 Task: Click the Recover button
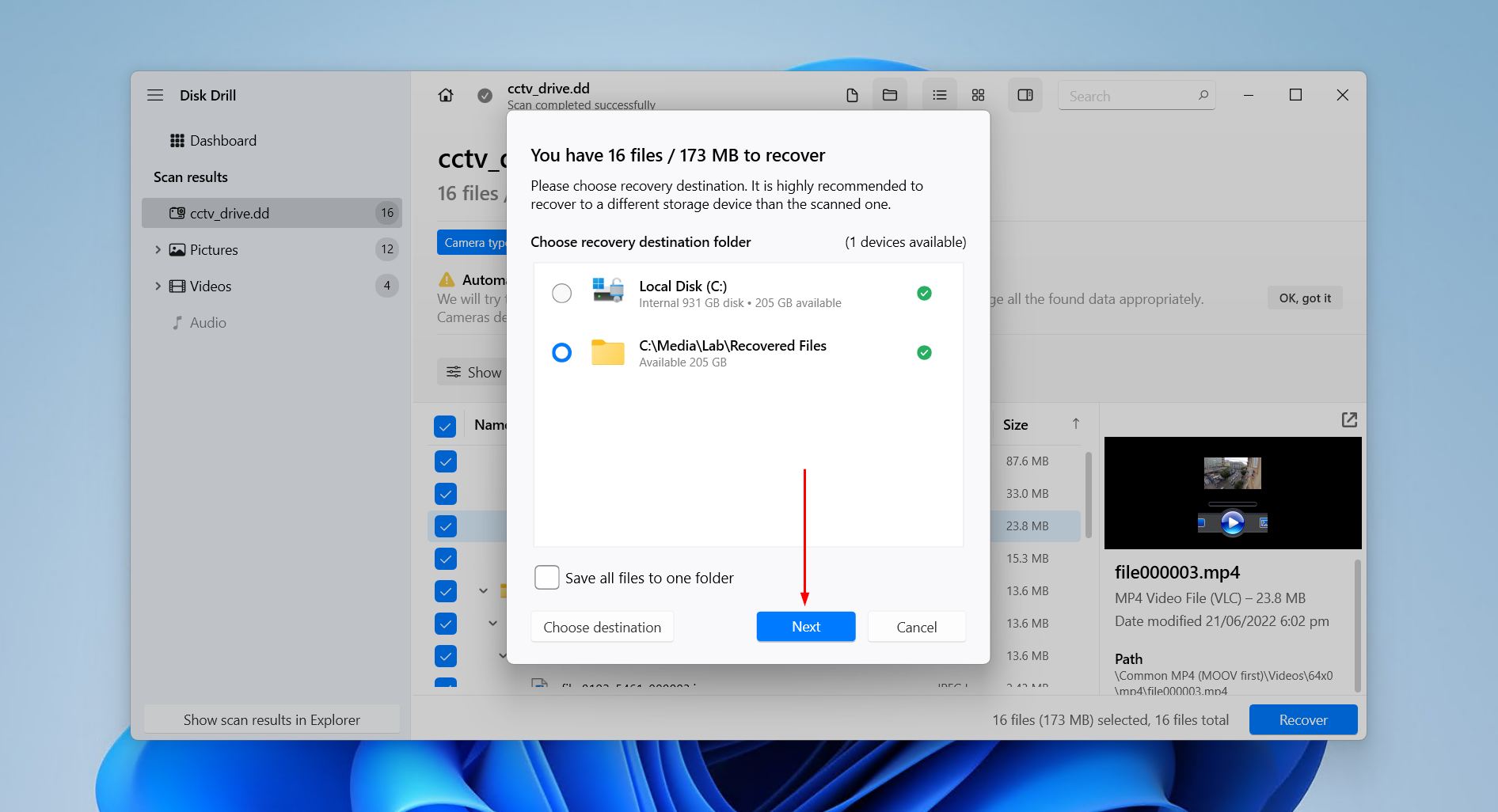point(1303,719)
